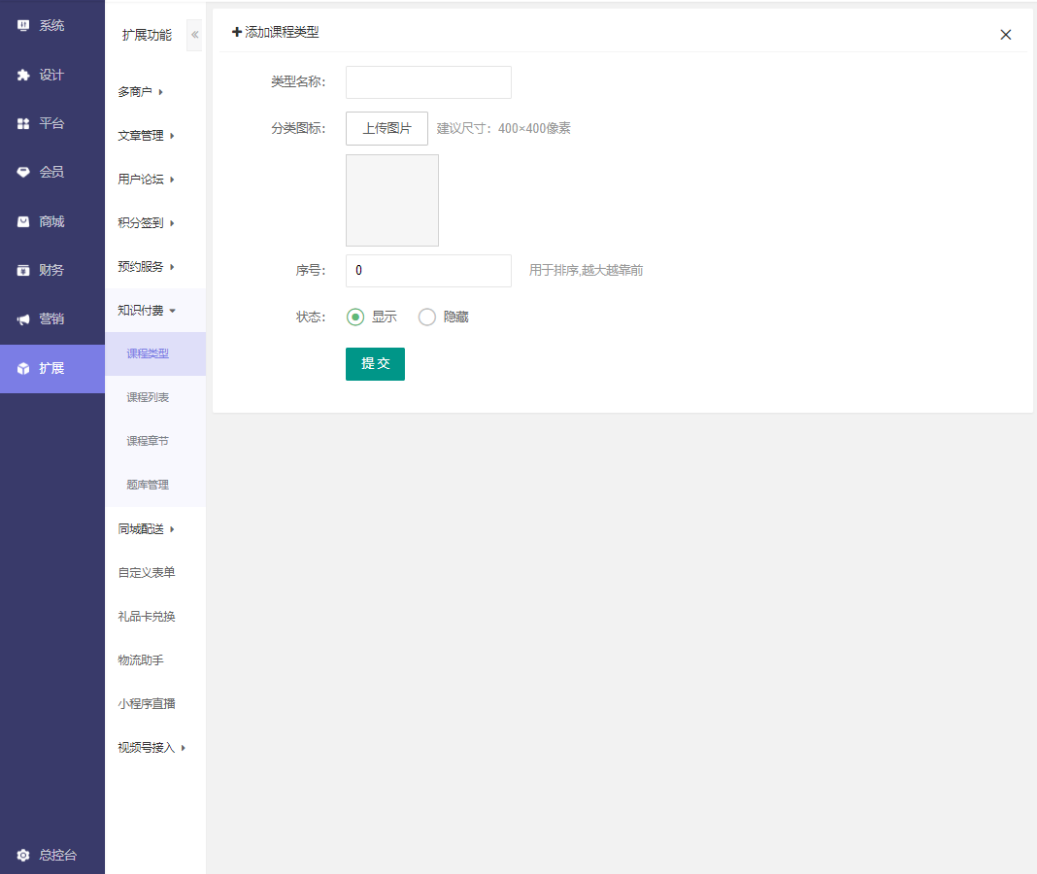This screenshot has width=1037, height=874.
Task: Go to the 商城 section label
Action: tap(52, 221)
